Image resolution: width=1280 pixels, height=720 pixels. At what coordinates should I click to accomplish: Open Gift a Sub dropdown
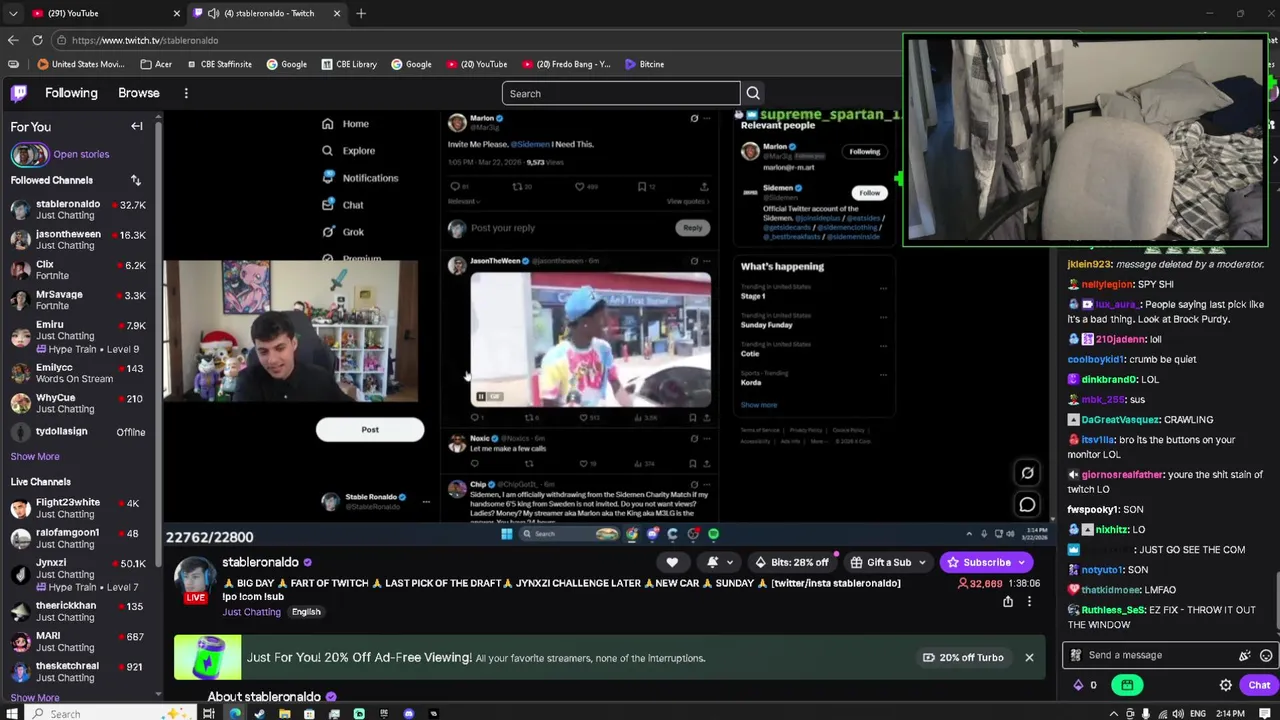pos(889,562)
